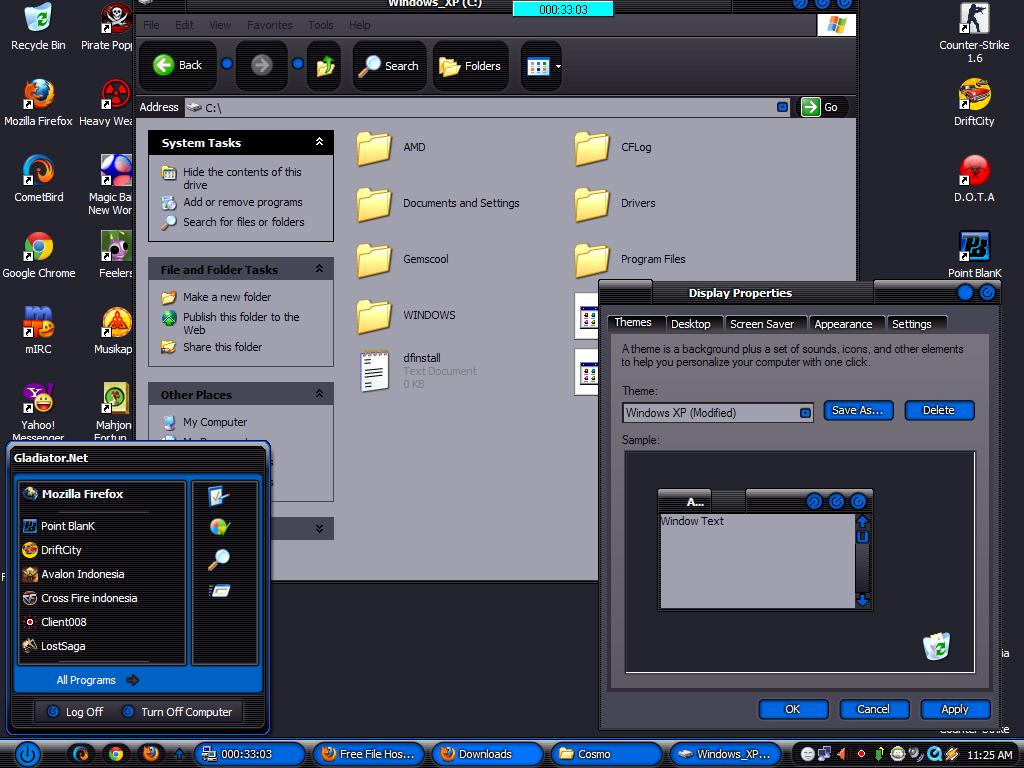Select the CFLog folder

click(x=613, y=148)
